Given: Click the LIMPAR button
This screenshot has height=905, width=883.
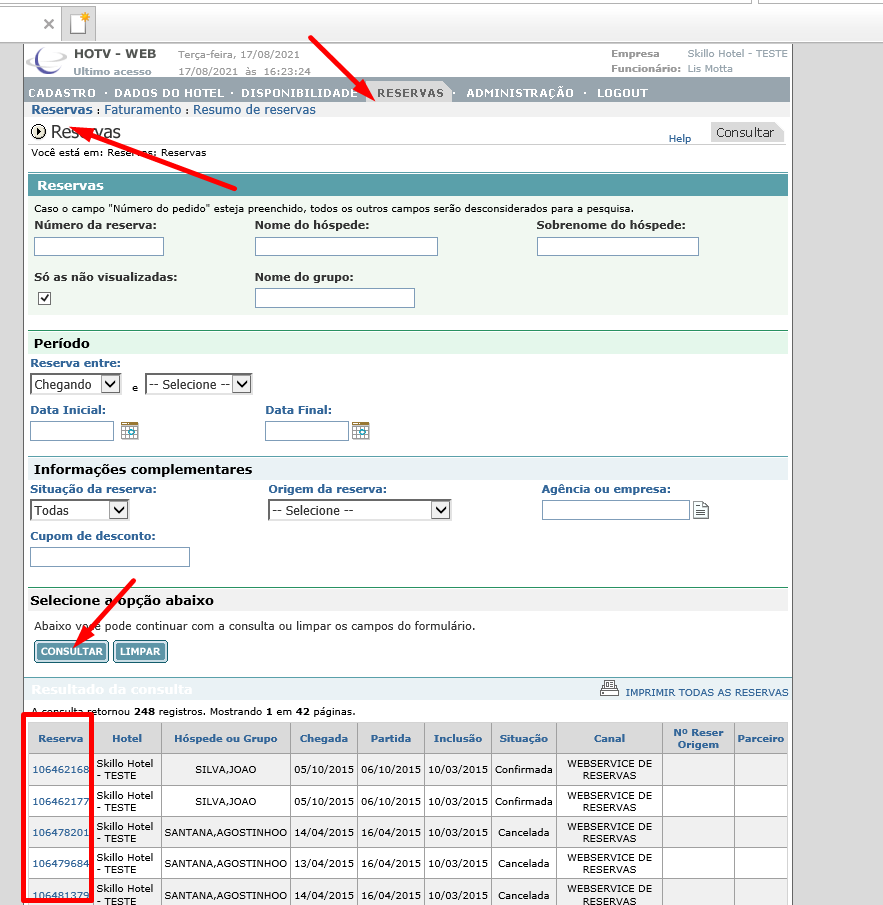Looking at the screenshot, I should 140,651.
